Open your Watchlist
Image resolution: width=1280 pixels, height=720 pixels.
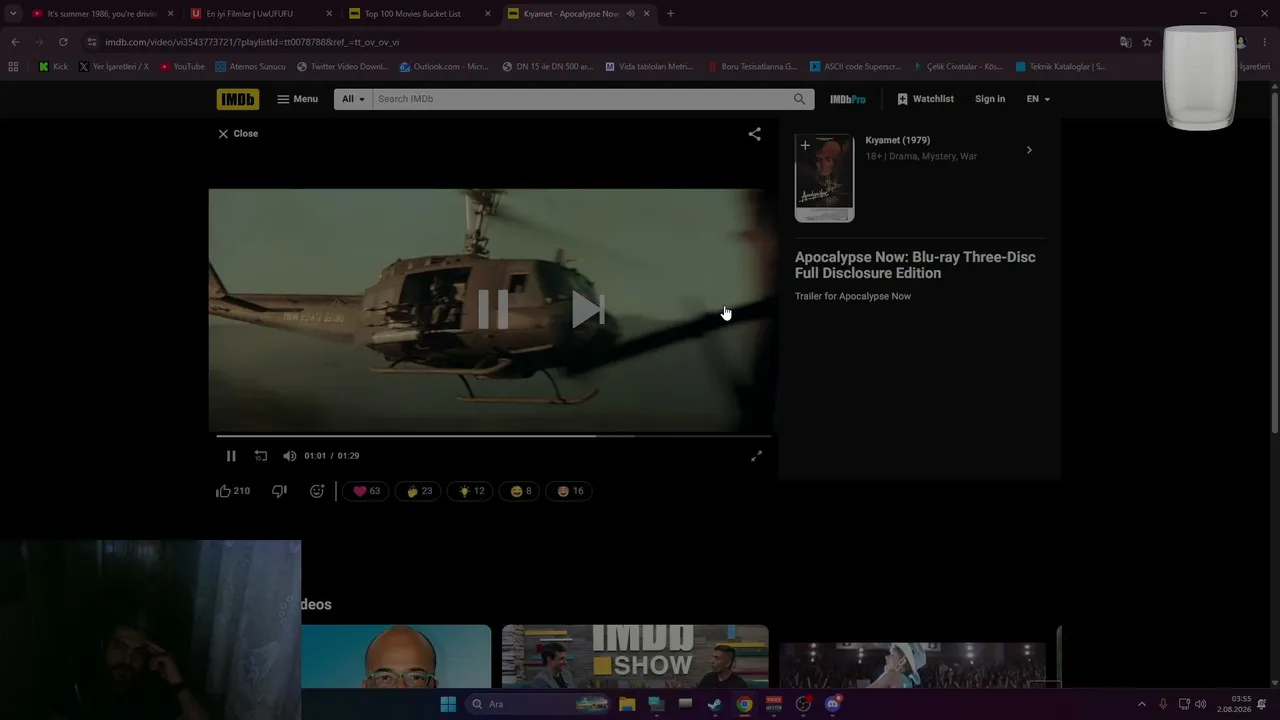pyautogui.click(x=925, y=99)
